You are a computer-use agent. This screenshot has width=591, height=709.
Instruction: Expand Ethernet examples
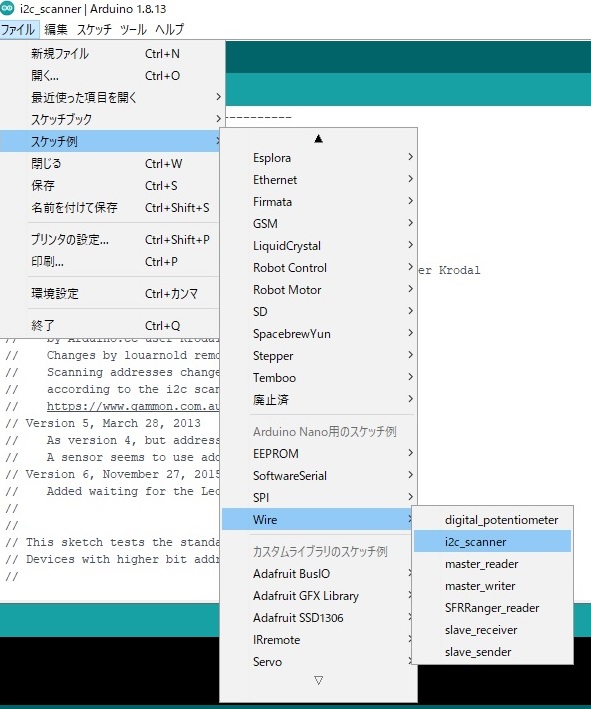(x=318, y=180)
